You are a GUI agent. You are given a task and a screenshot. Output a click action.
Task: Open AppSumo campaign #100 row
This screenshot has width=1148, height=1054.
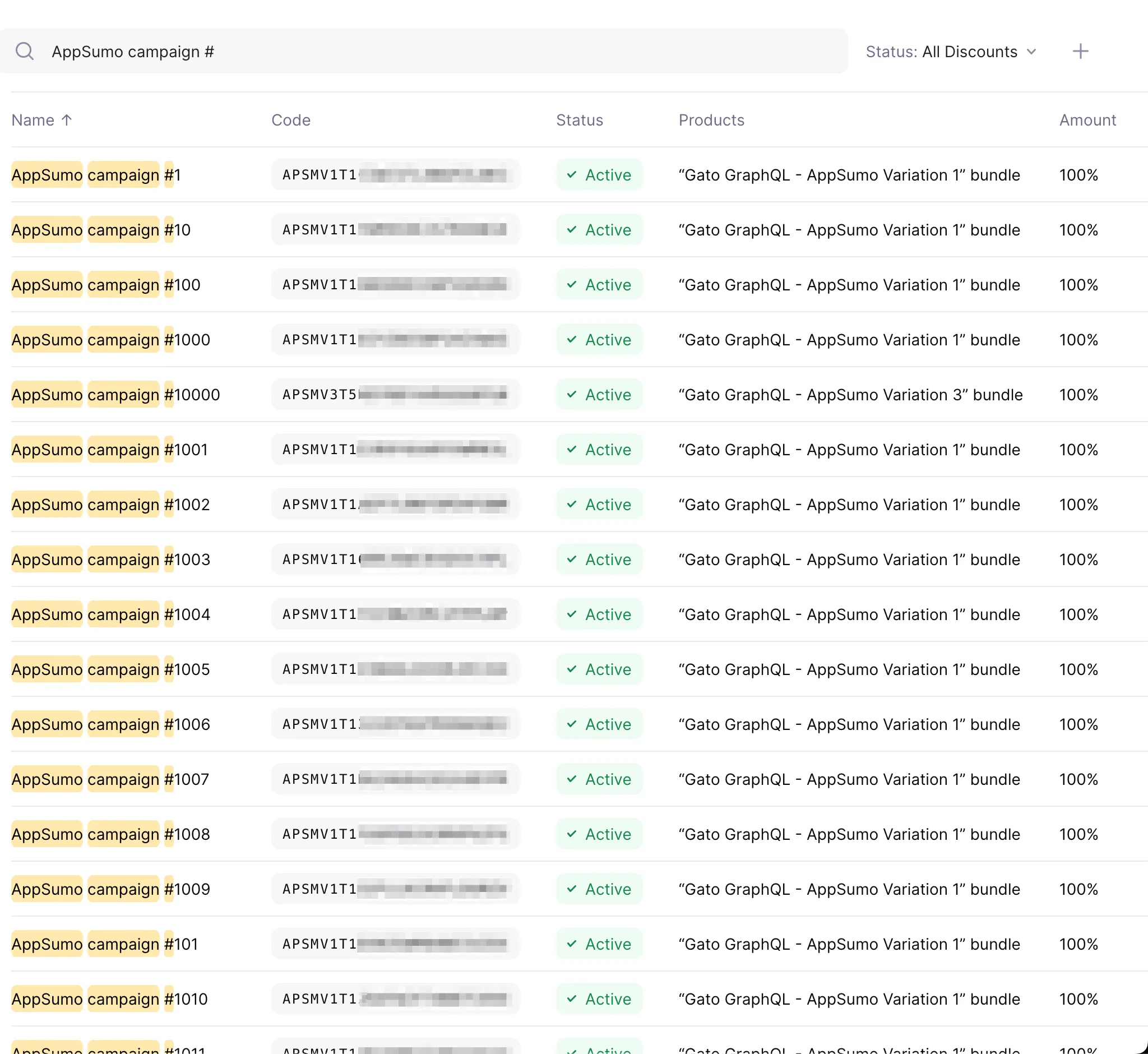[580, 285]
